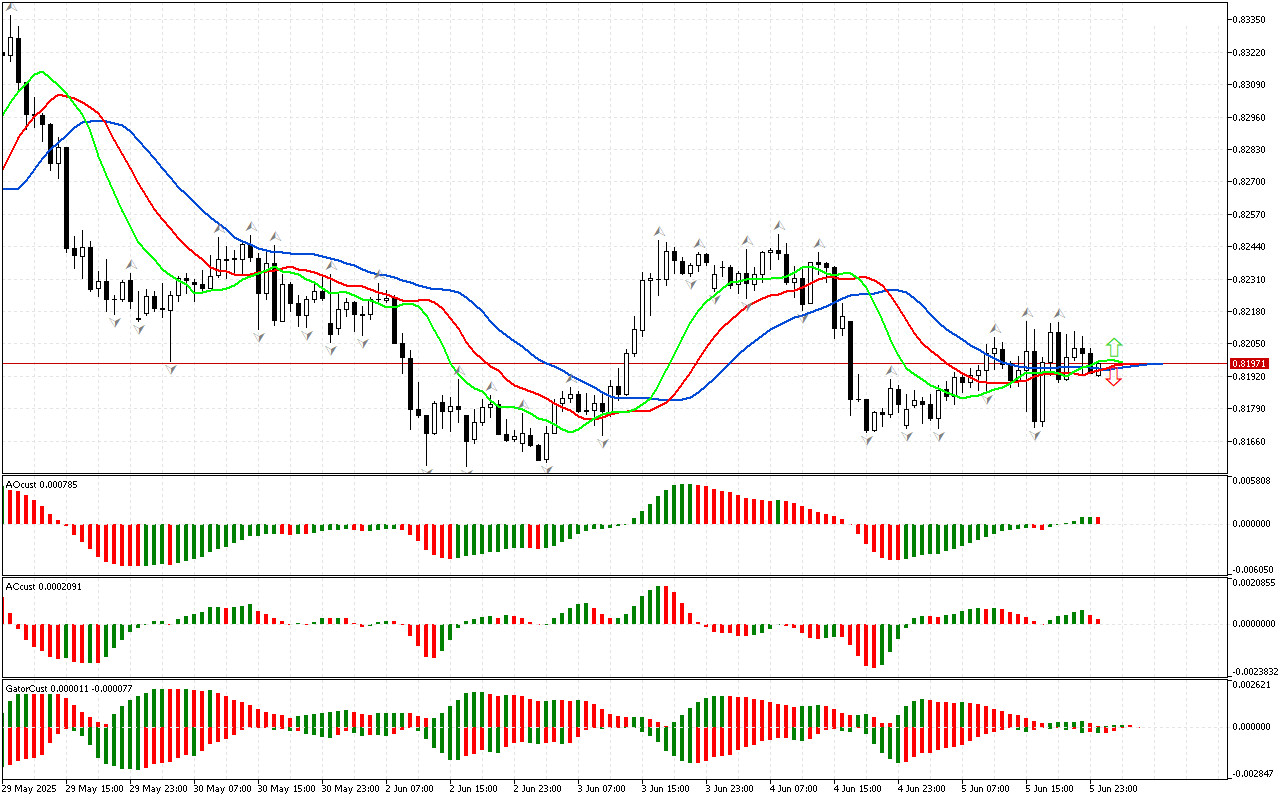
Task: Select the 5 Jun 23:00 time label
Action: (x=1111, y=788)
